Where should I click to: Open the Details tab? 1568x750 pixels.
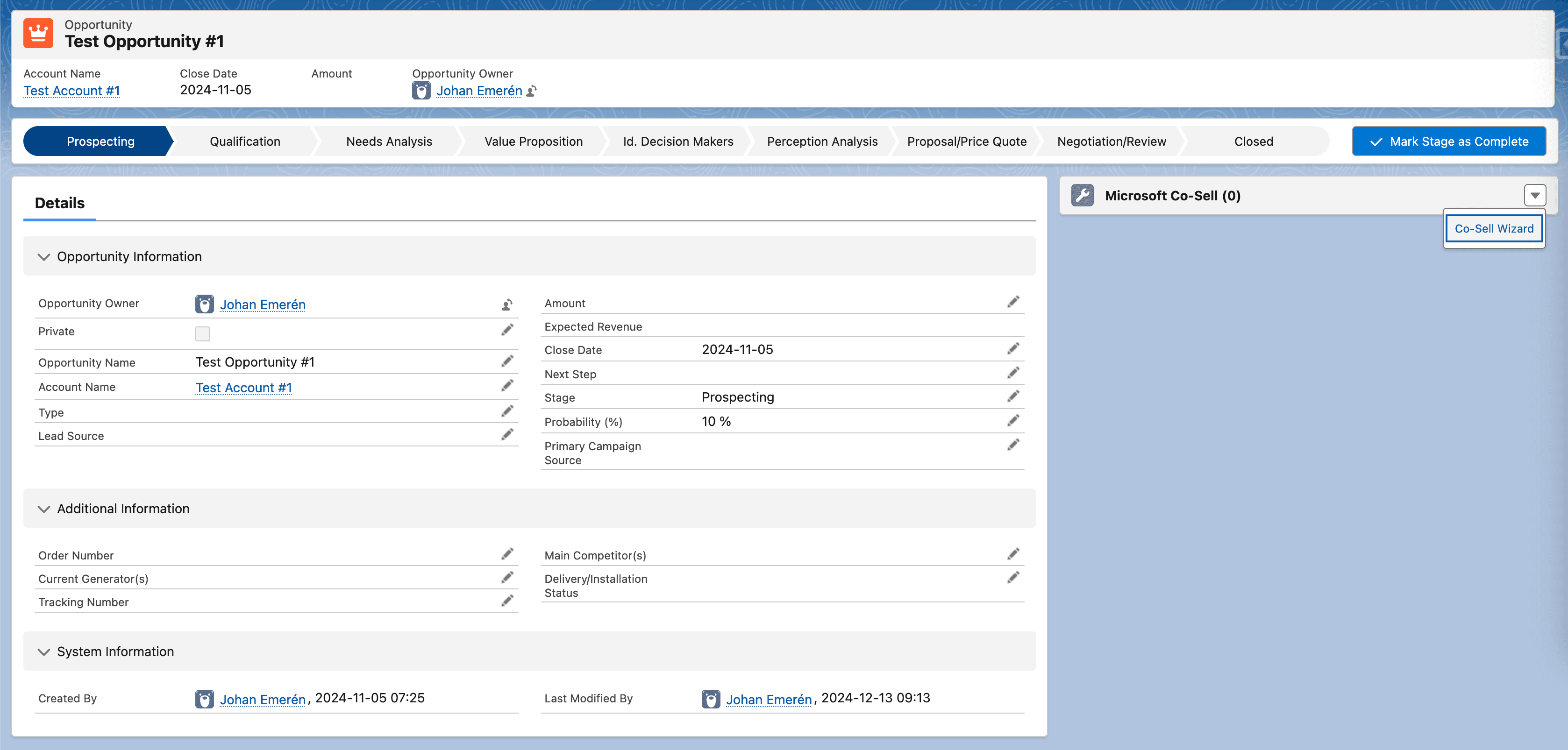(x=60, y=203)
